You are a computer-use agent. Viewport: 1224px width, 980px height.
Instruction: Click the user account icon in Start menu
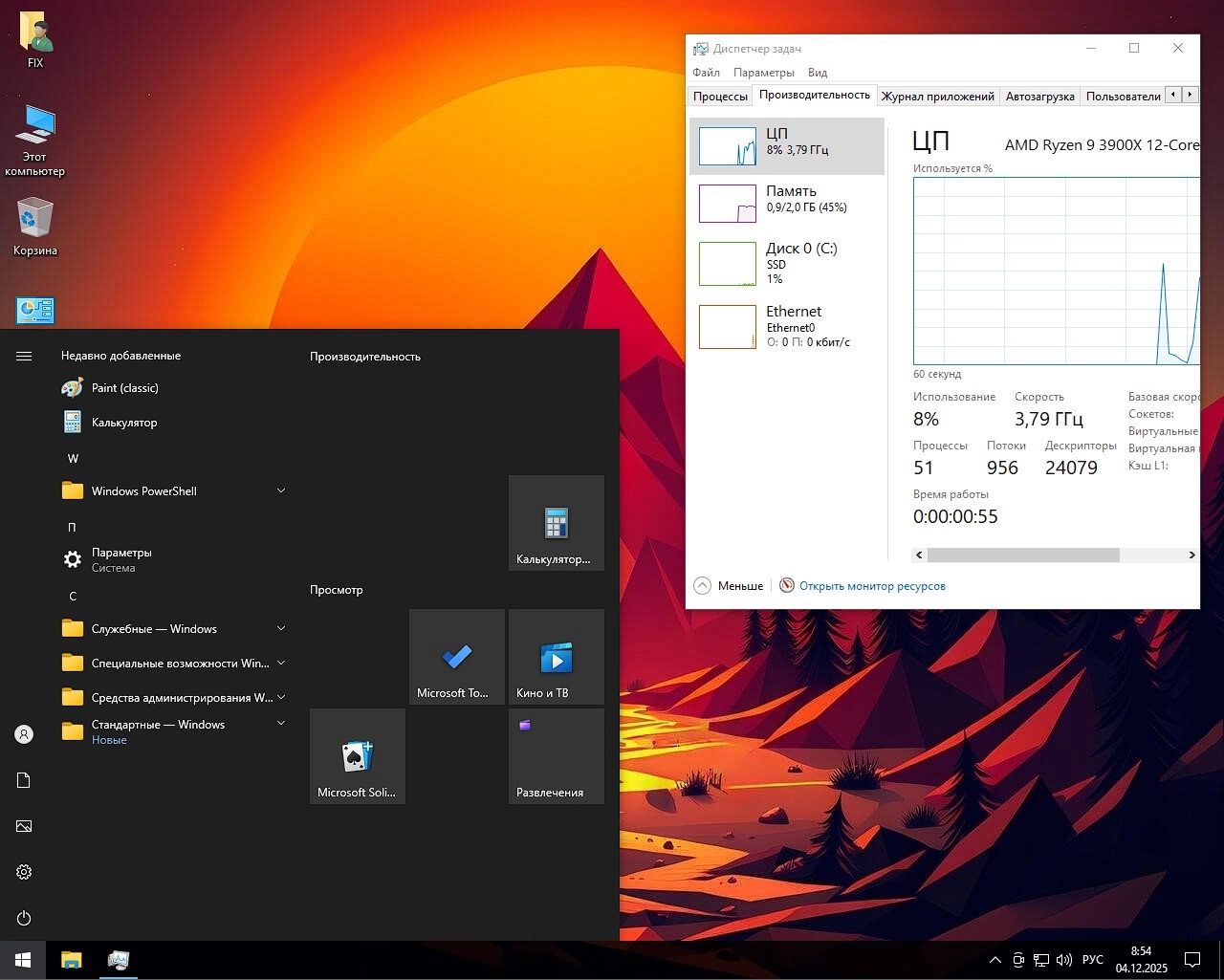coord(23,733)
